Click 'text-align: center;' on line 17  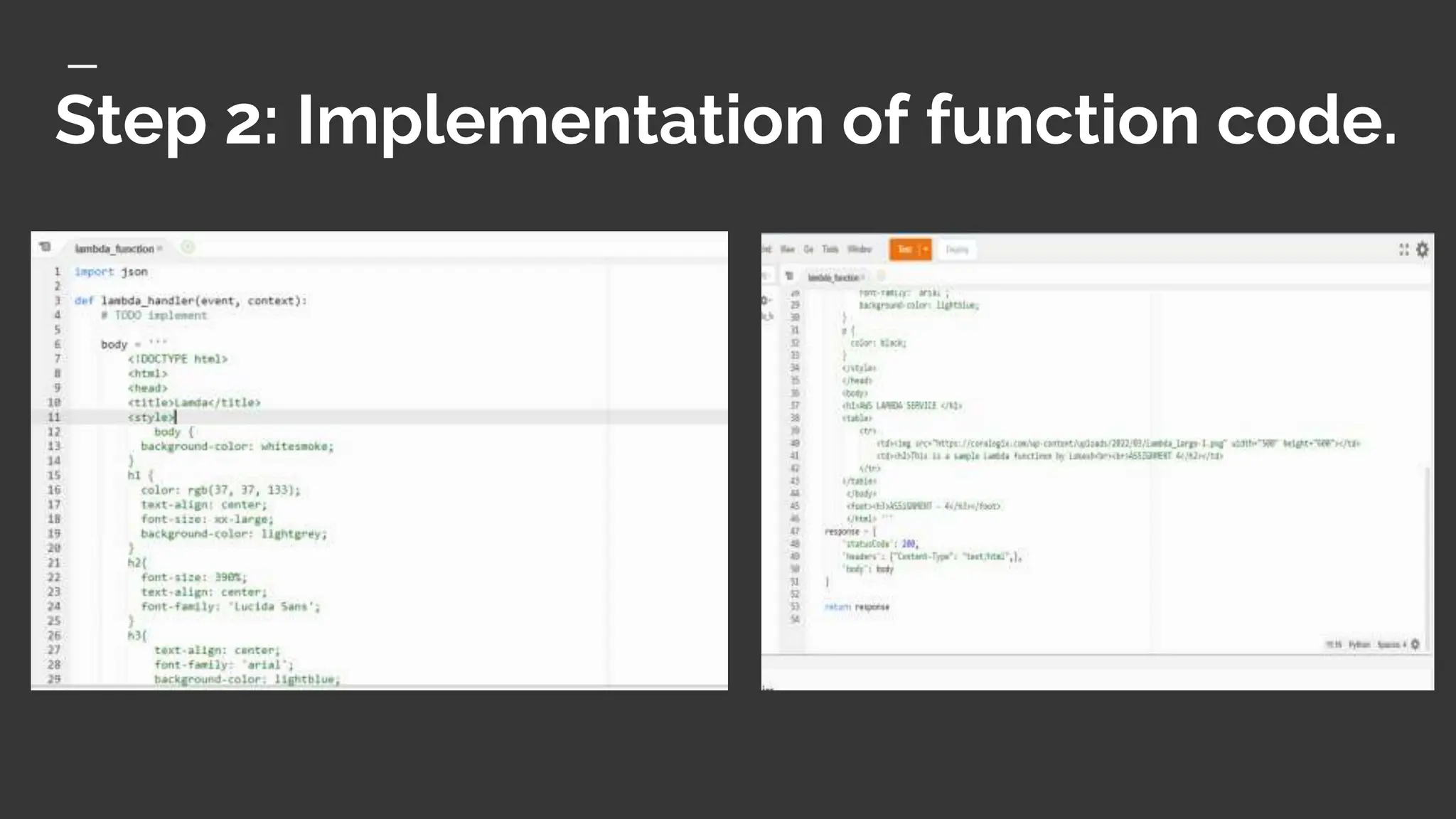pyautogui.click(x=204, y=505)
